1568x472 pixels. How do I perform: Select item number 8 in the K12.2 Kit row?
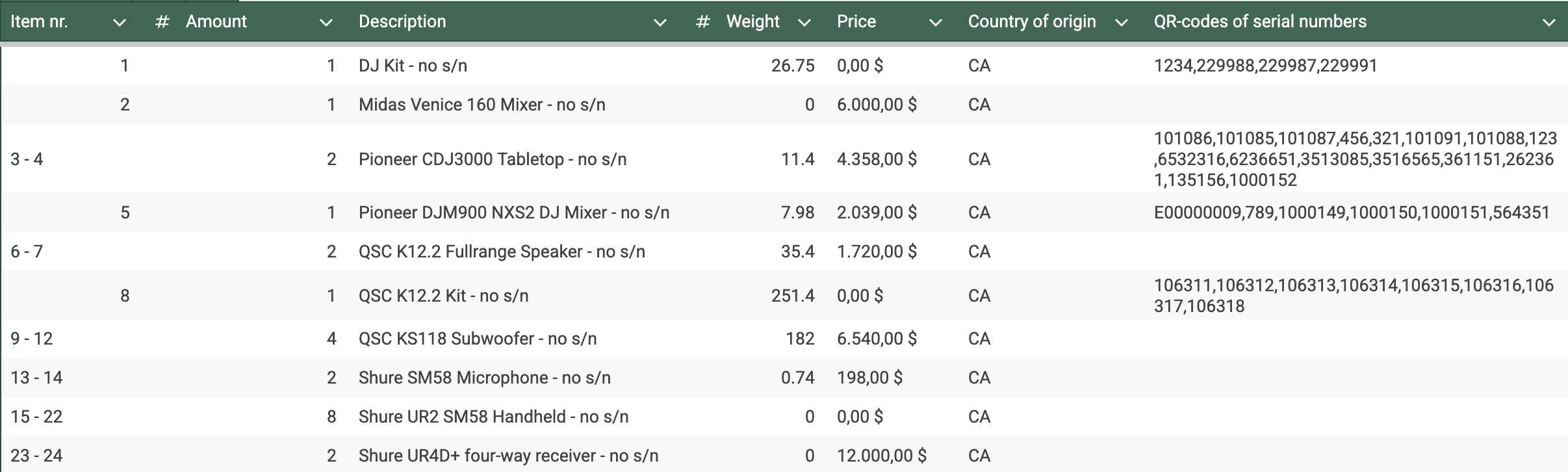pyautogui.click(x=125, y=296)
